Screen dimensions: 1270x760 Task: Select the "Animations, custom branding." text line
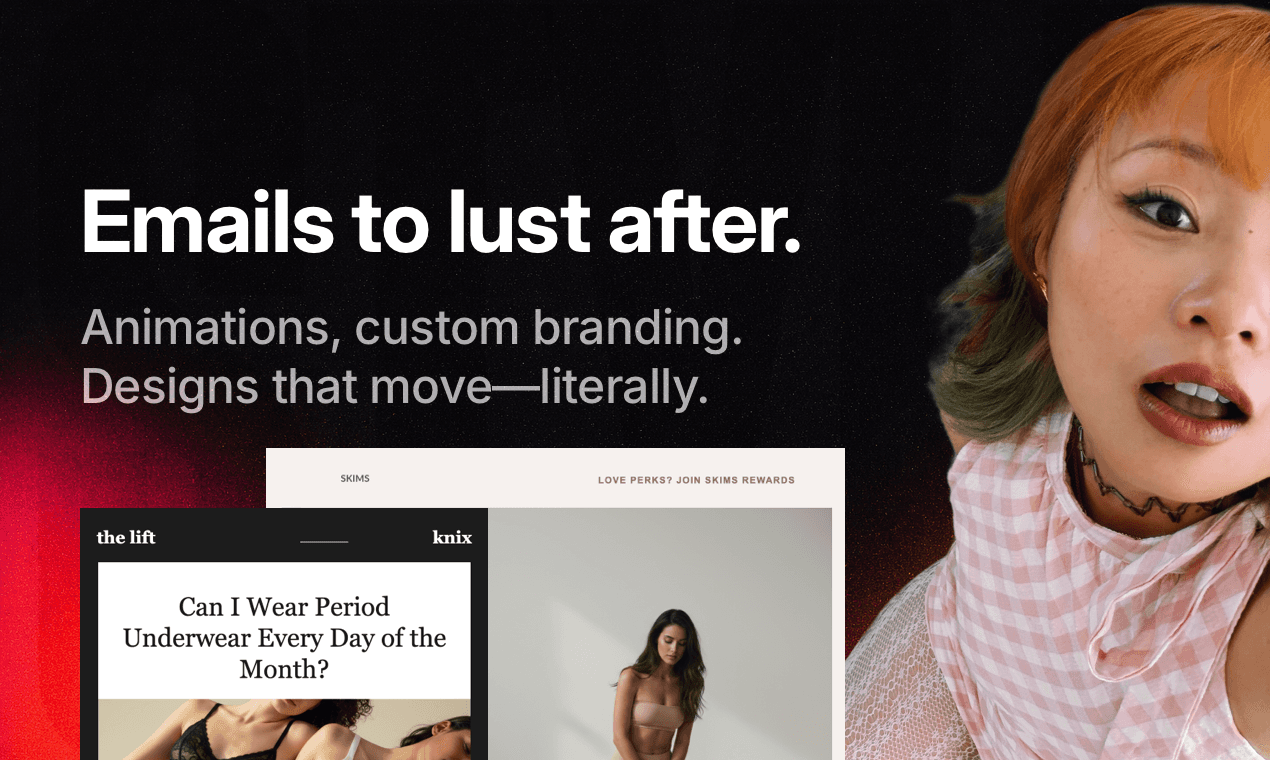(x=412, y=328)
